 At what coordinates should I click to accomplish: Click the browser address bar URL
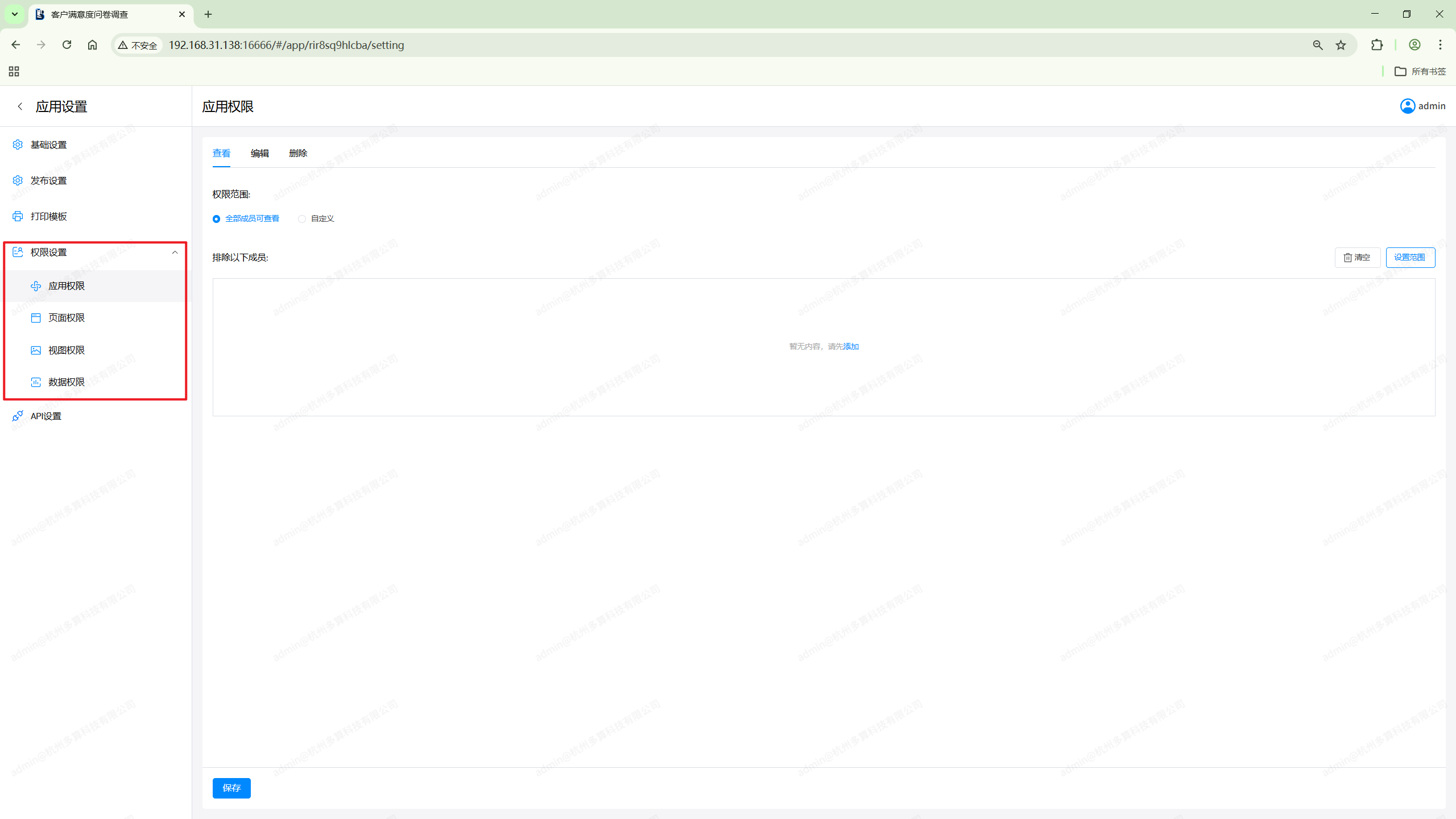pos(286,45)
